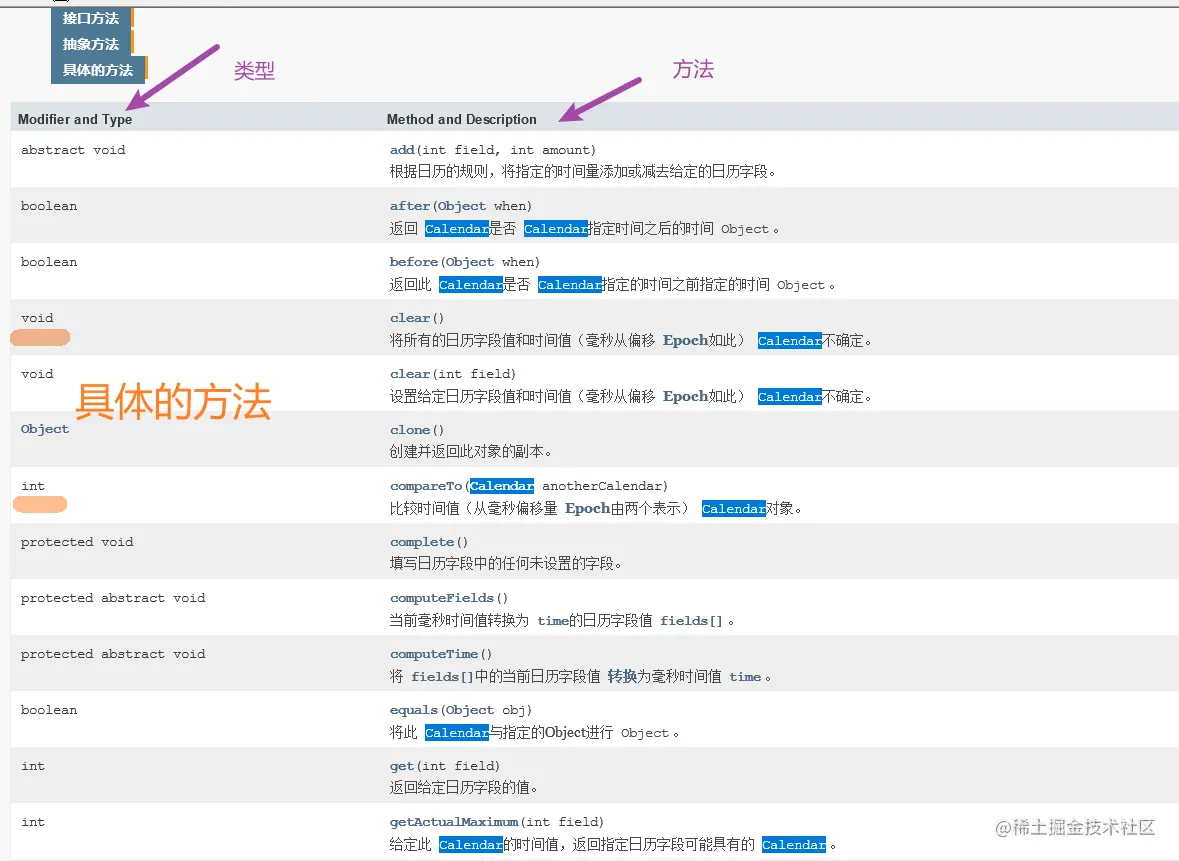Click the after method link
1179x861 pixels.
tap(409, 206)
